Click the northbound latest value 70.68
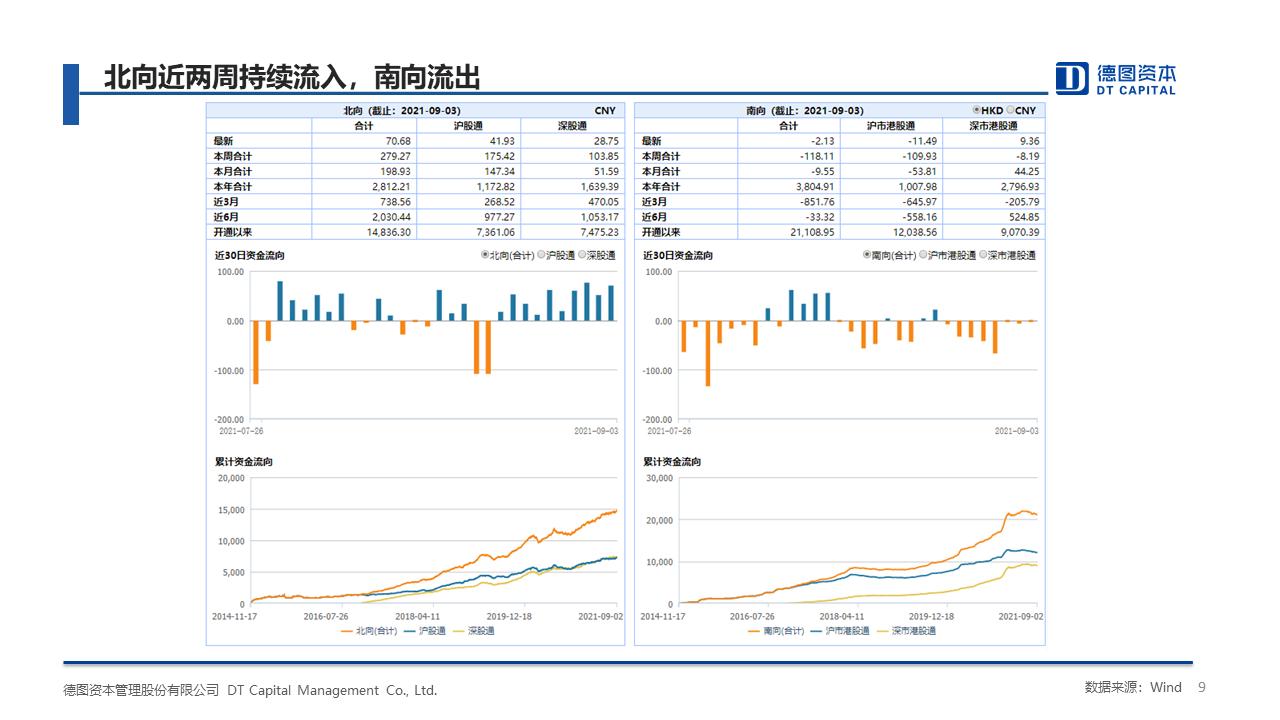The image size is (1280, 720). pos(398,141)
